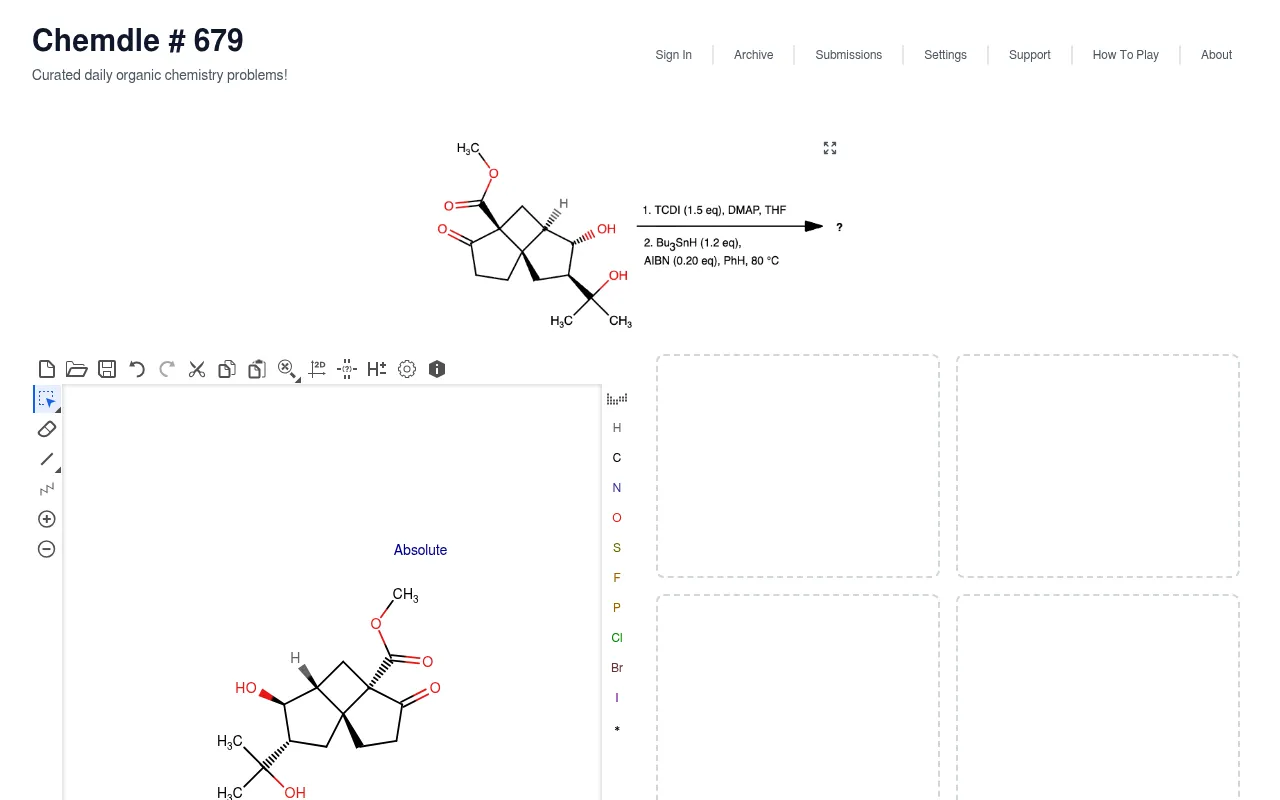Select the Eraser tool
The height and width of the screenshot is (800, 1280).
click(47, 429)
